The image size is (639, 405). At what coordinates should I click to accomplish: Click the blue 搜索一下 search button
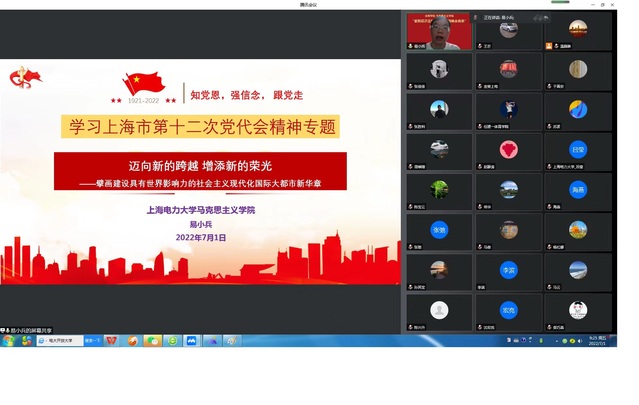[x=93, y=341]
